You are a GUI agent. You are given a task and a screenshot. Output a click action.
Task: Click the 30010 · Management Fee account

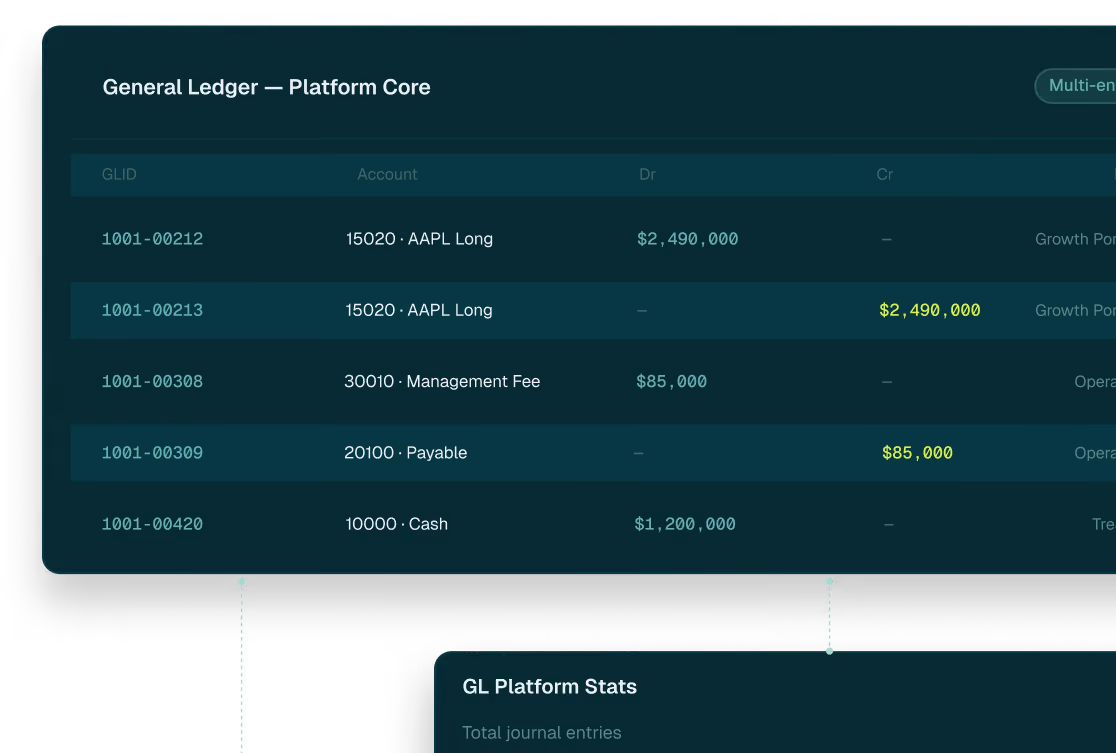coord(442,381)
